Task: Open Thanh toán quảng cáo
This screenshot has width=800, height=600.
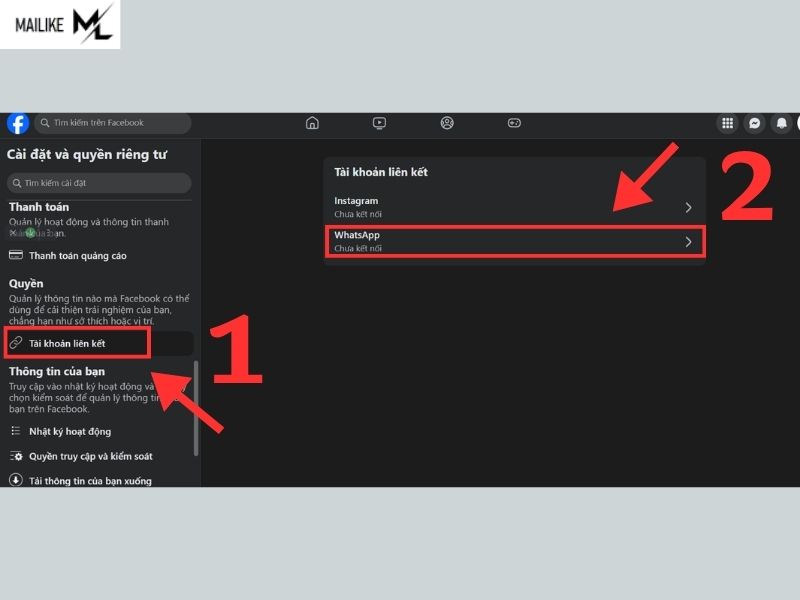Action: click(78, 256)
